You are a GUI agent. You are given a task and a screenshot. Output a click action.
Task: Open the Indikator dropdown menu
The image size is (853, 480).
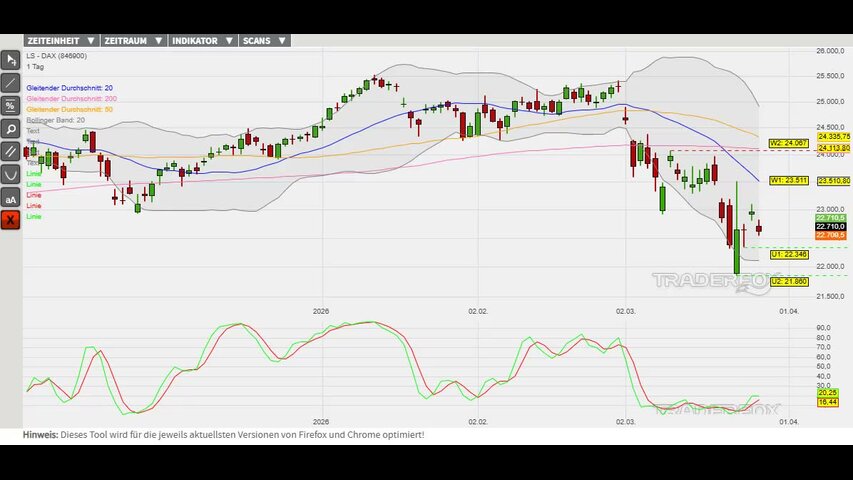202,41
